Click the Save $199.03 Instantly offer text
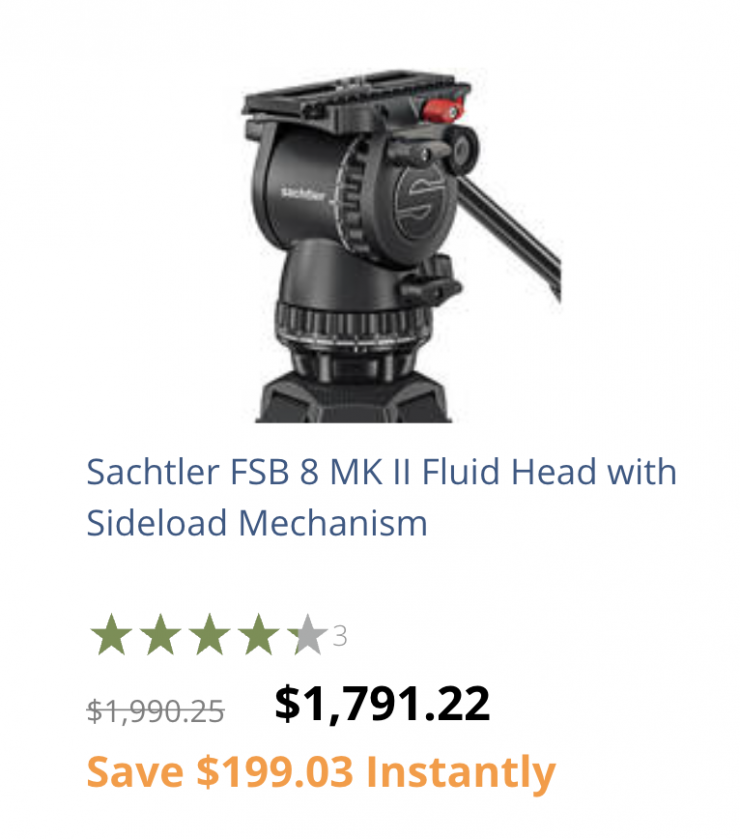 (321, 772)
